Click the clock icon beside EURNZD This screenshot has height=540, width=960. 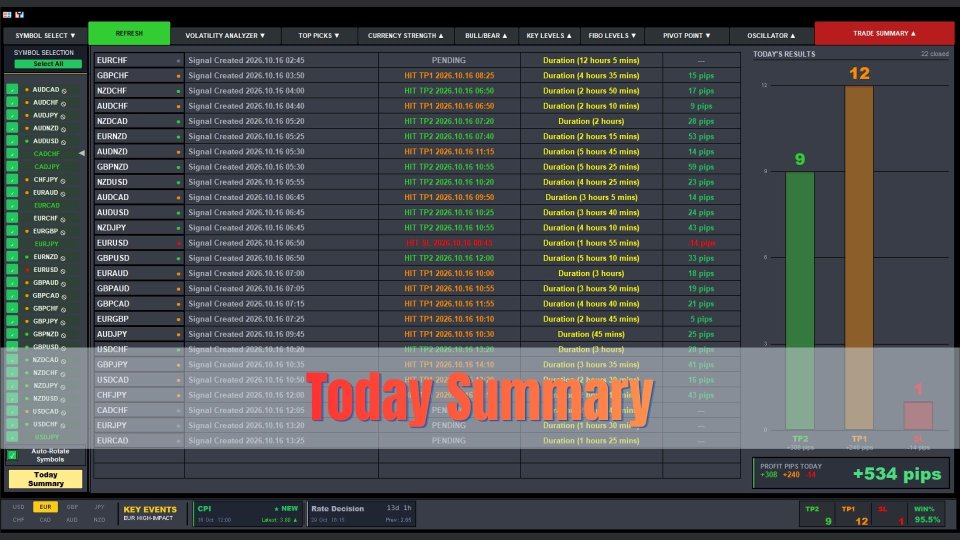(63, 258)
